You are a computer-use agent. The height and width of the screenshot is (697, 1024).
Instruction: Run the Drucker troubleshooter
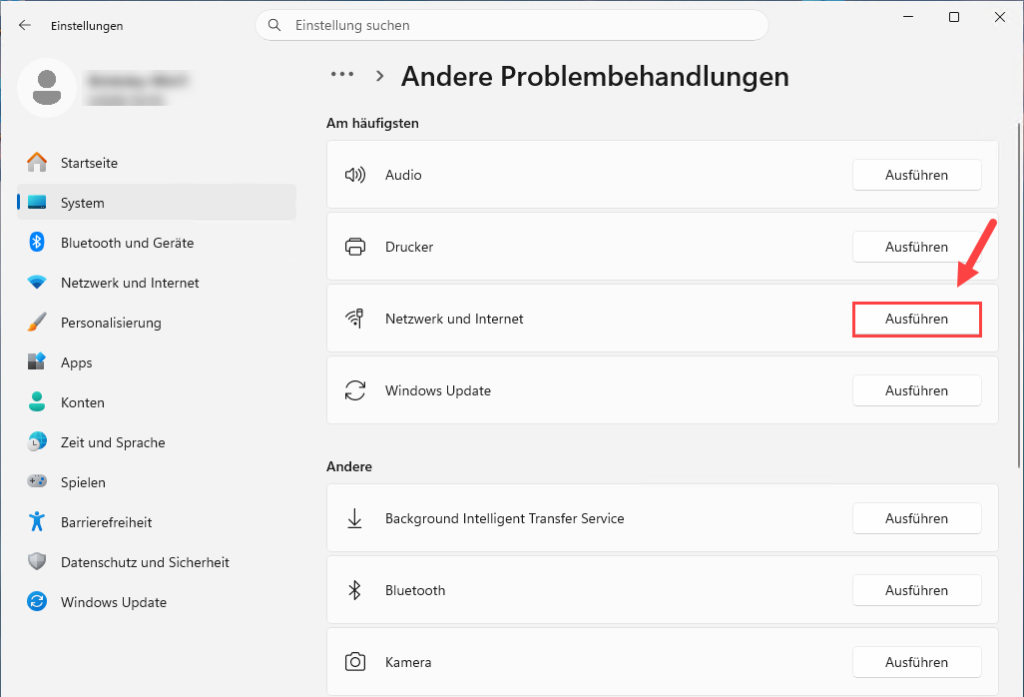click(x=916, y=246)
